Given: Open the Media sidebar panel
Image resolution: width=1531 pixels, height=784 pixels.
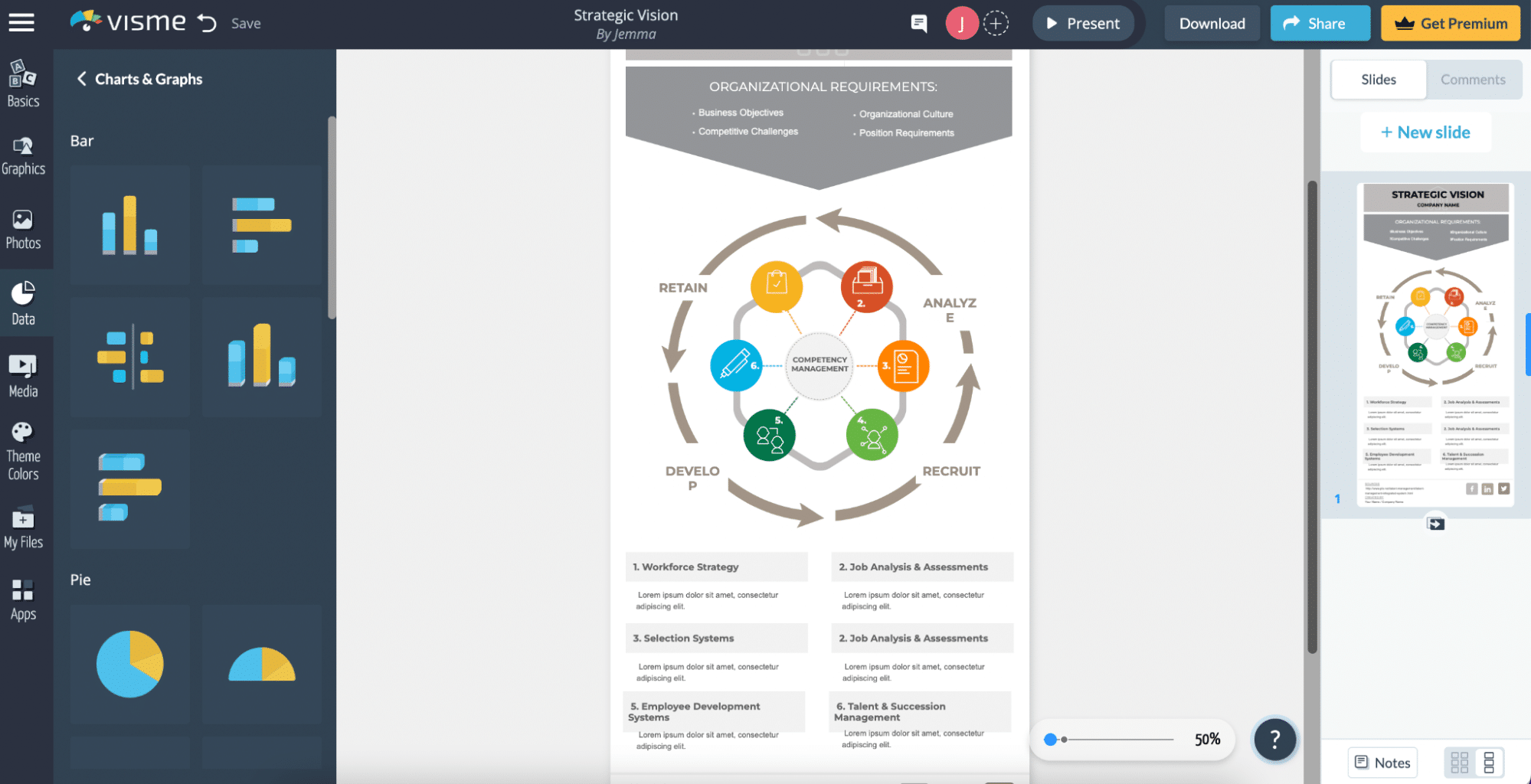Looking at the screenshot, I should 24,376.
